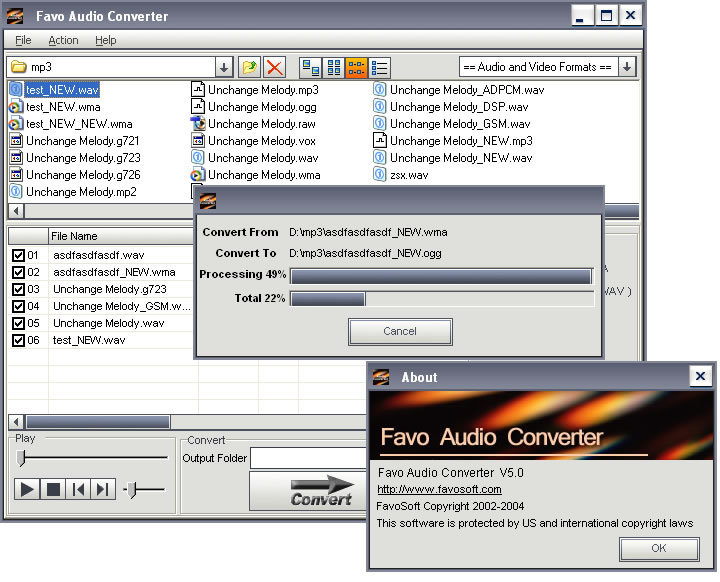Click the Unchange Melody.mp3 file icon
Viewport: 720px width, 582px height.
[197, 90]
